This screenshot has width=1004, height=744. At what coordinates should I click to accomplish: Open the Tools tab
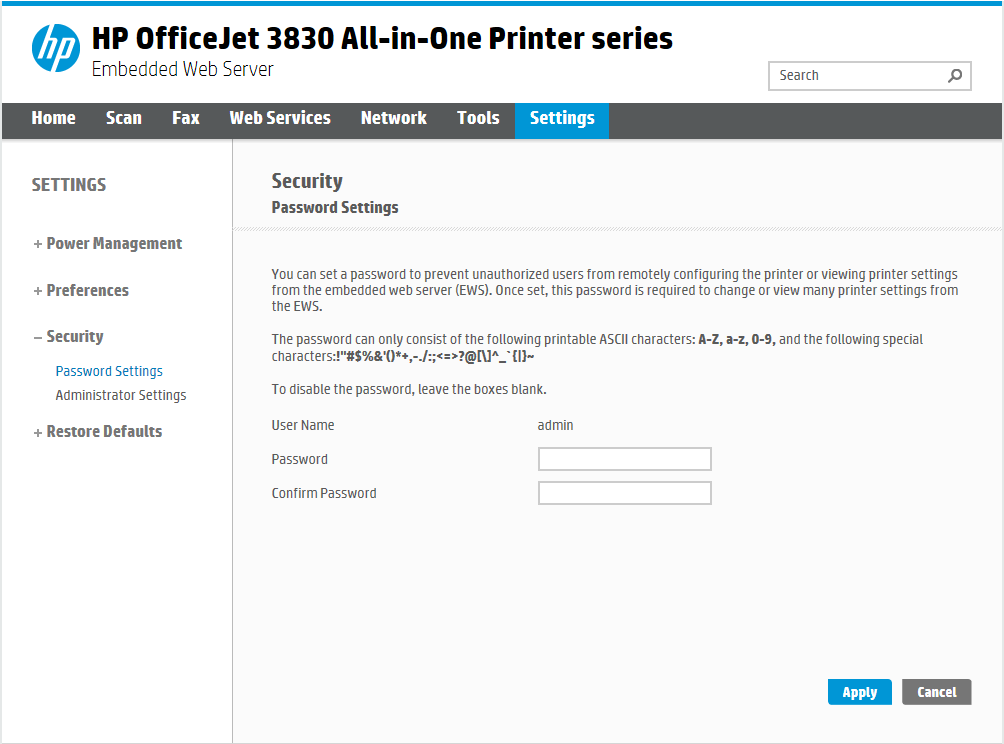point(478,118)
